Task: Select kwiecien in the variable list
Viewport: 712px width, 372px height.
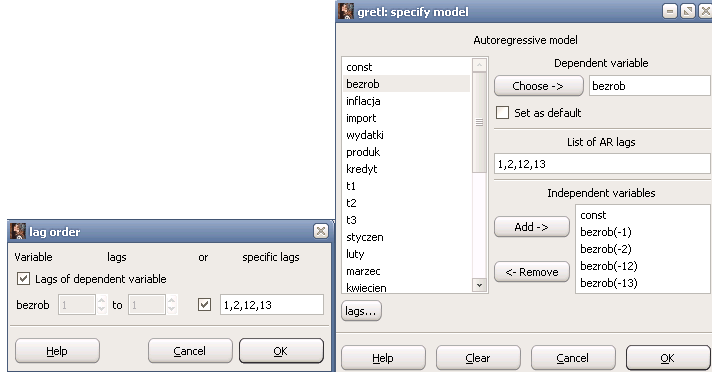Action: [x=407, y=287]
